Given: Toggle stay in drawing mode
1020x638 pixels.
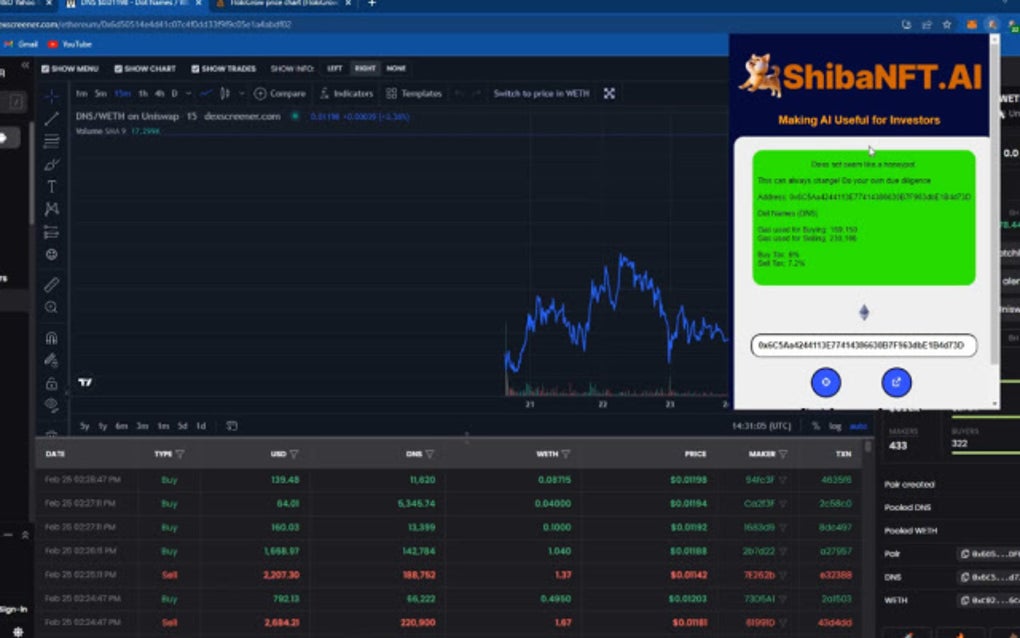Looking at the screenshot, I should click(51, 360).
